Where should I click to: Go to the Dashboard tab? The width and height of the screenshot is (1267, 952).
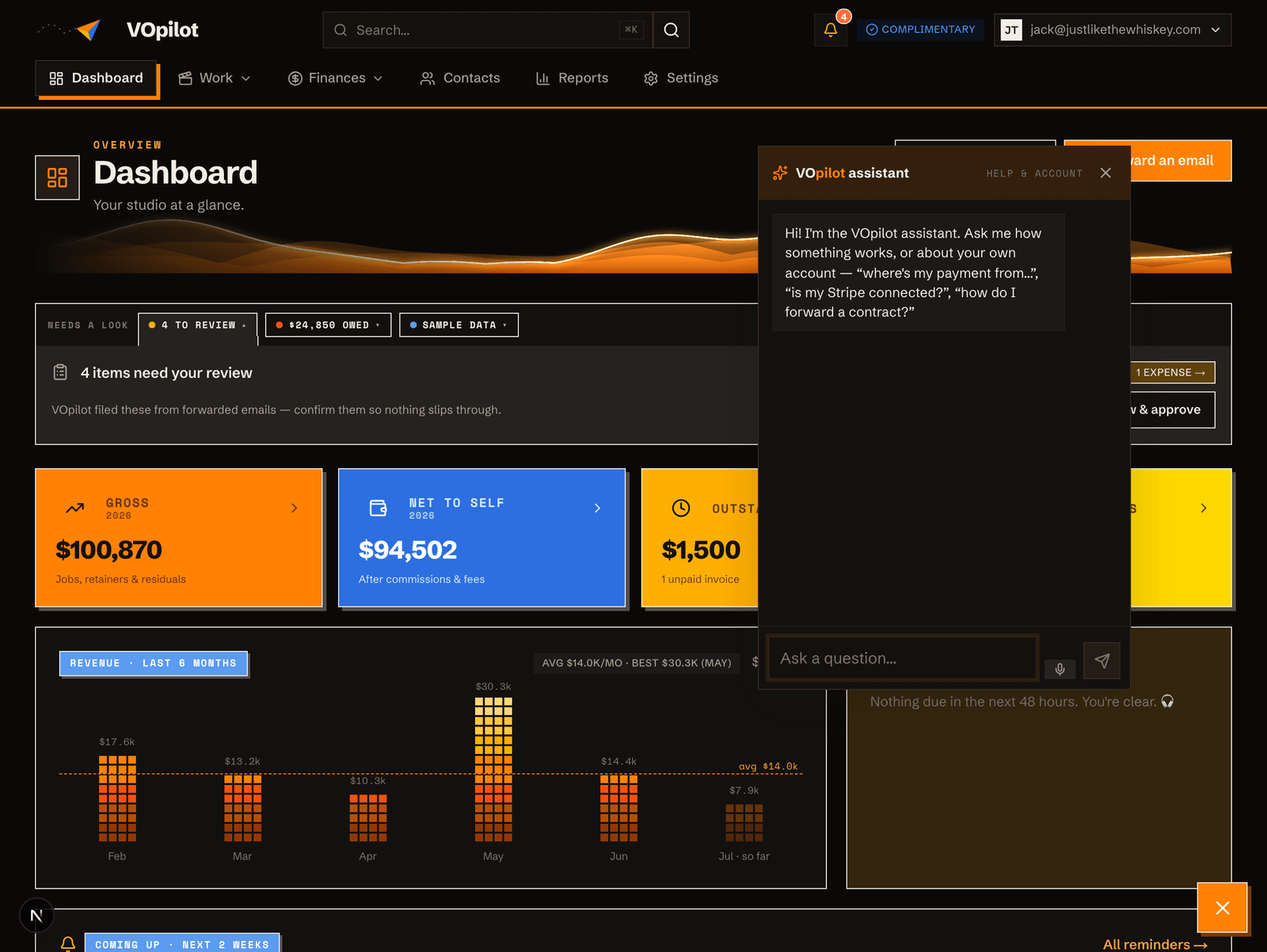point(97,78)
